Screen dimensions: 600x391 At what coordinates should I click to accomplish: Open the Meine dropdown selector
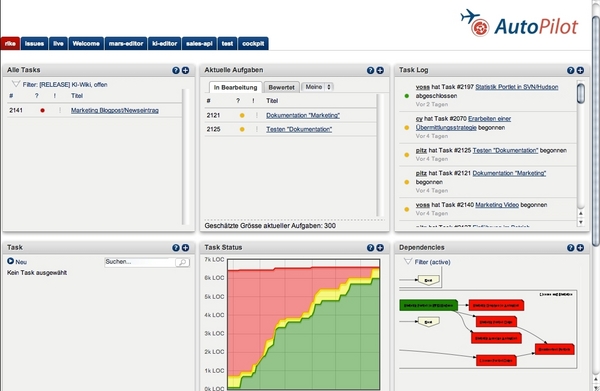318,87
